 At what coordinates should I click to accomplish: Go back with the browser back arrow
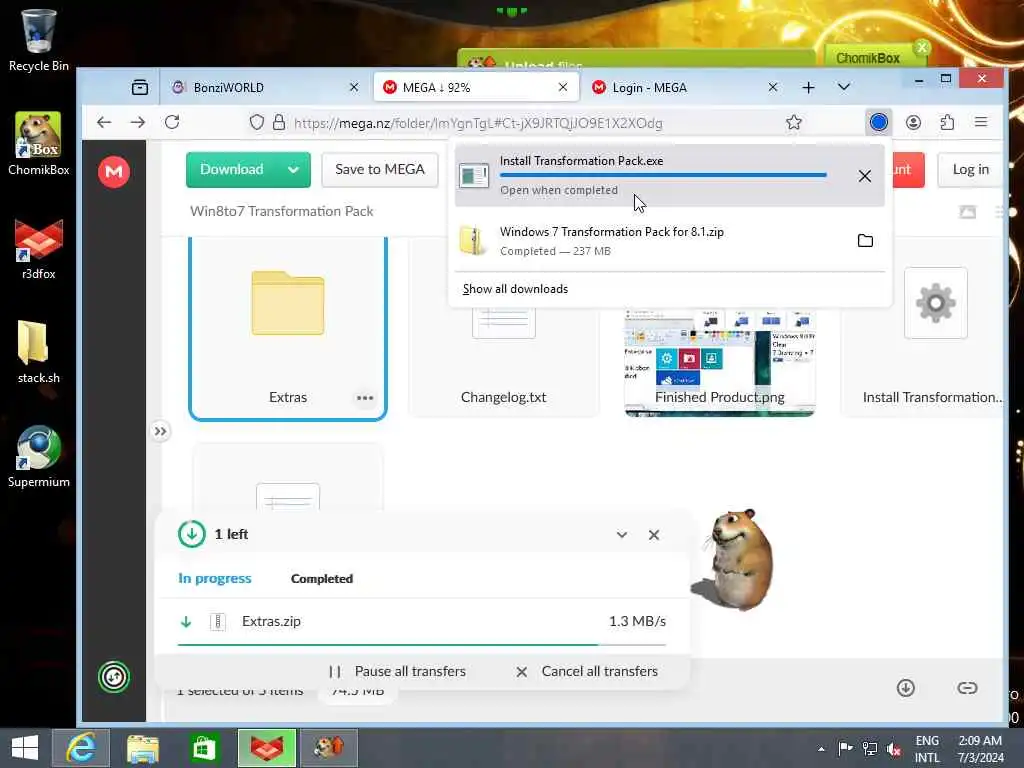104,122
